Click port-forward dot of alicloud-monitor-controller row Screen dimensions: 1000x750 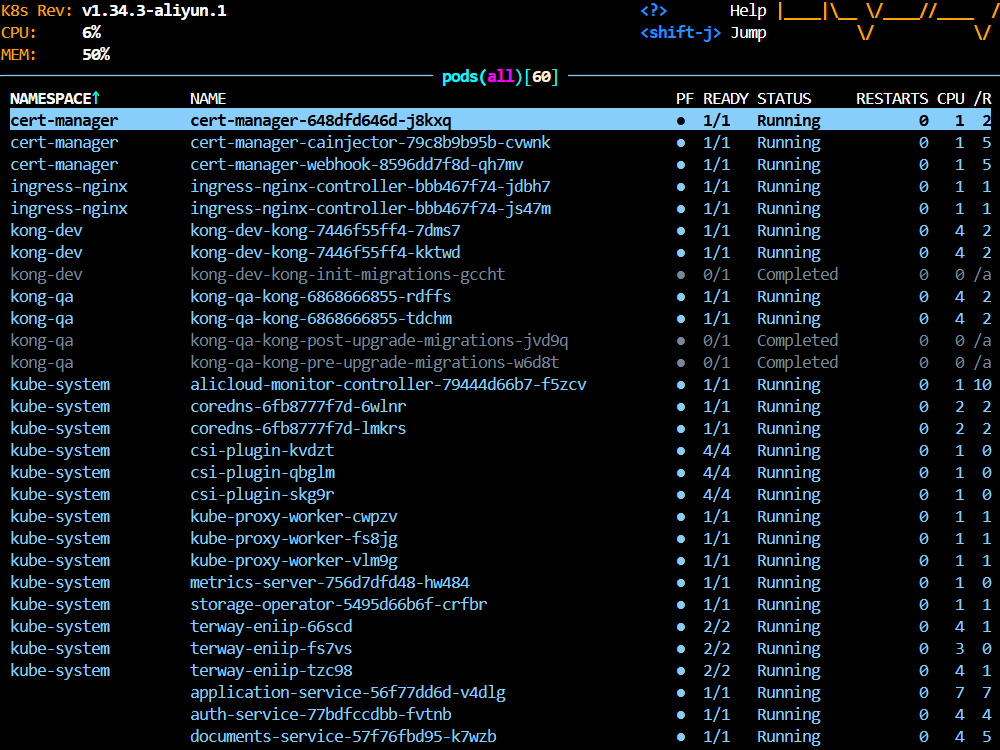tap(680, 385)
